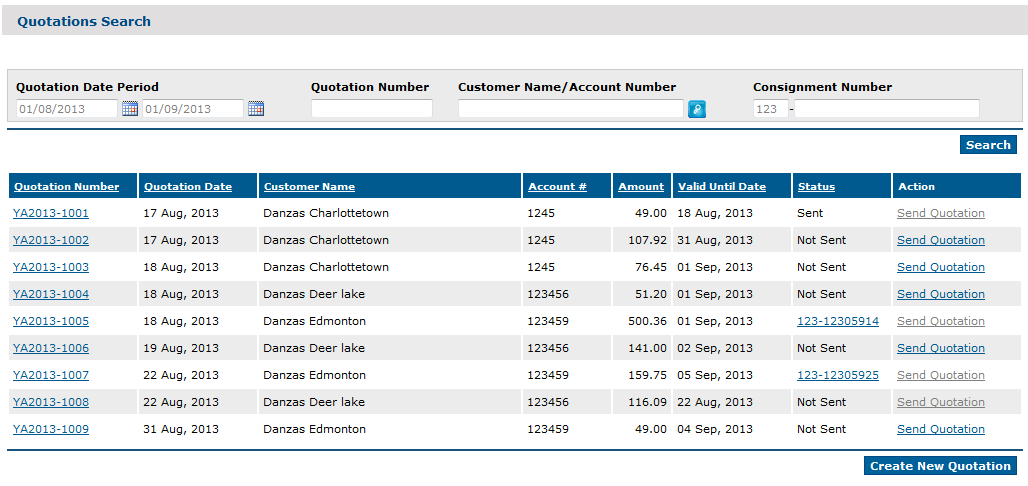Sort table by Quotation Number header
Screen dimensions: 1028x486
67,187
